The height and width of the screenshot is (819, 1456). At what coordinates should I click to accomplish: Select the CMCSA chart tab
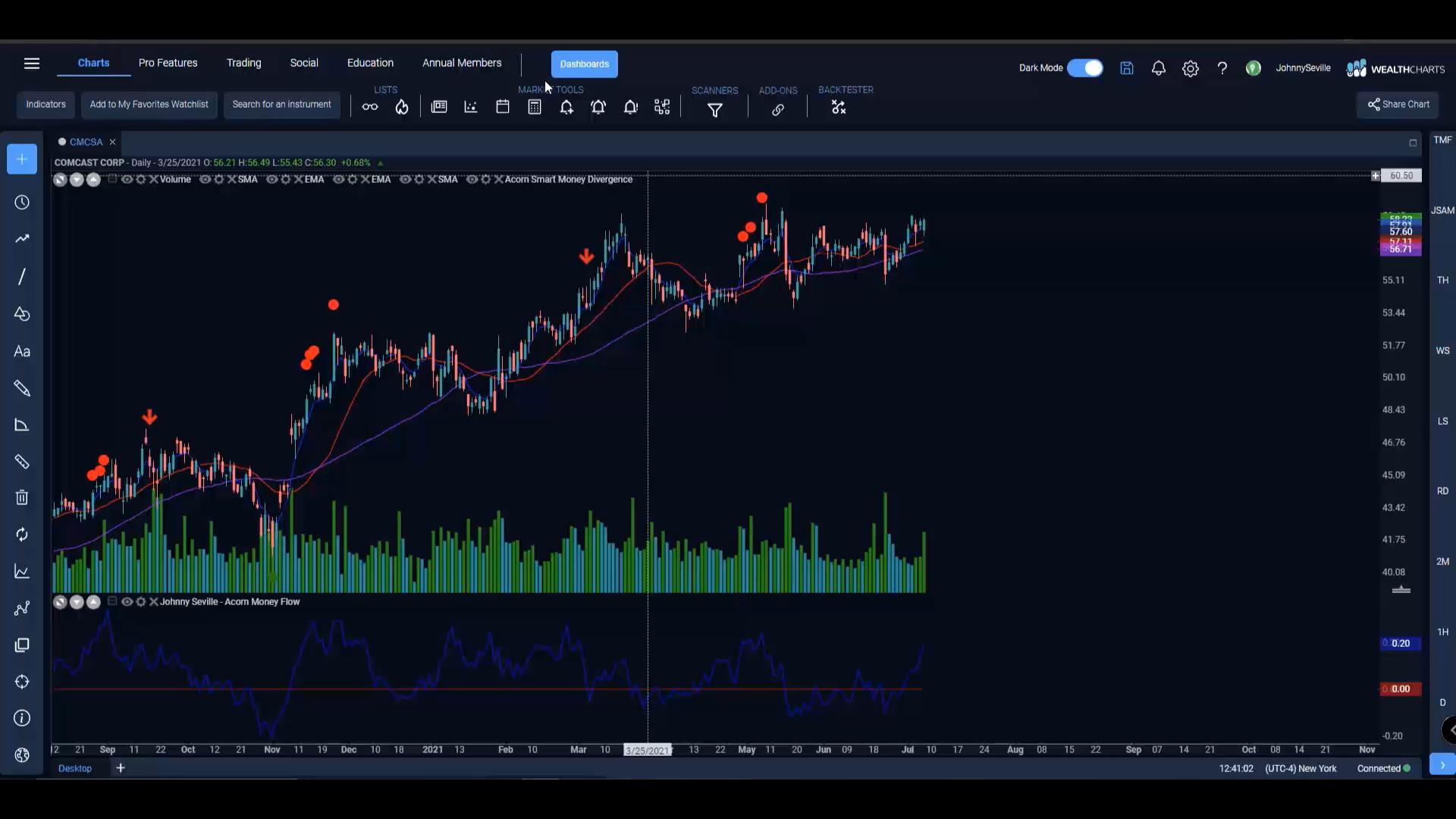[86, 142]
